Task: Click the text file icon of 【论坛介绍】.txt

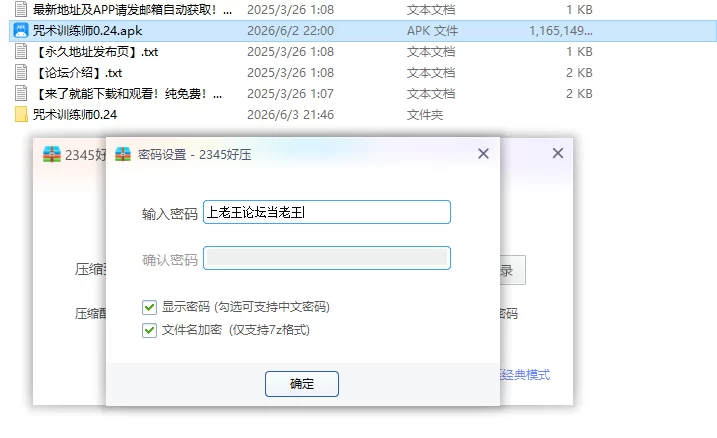Action: [x=21, y=73]
